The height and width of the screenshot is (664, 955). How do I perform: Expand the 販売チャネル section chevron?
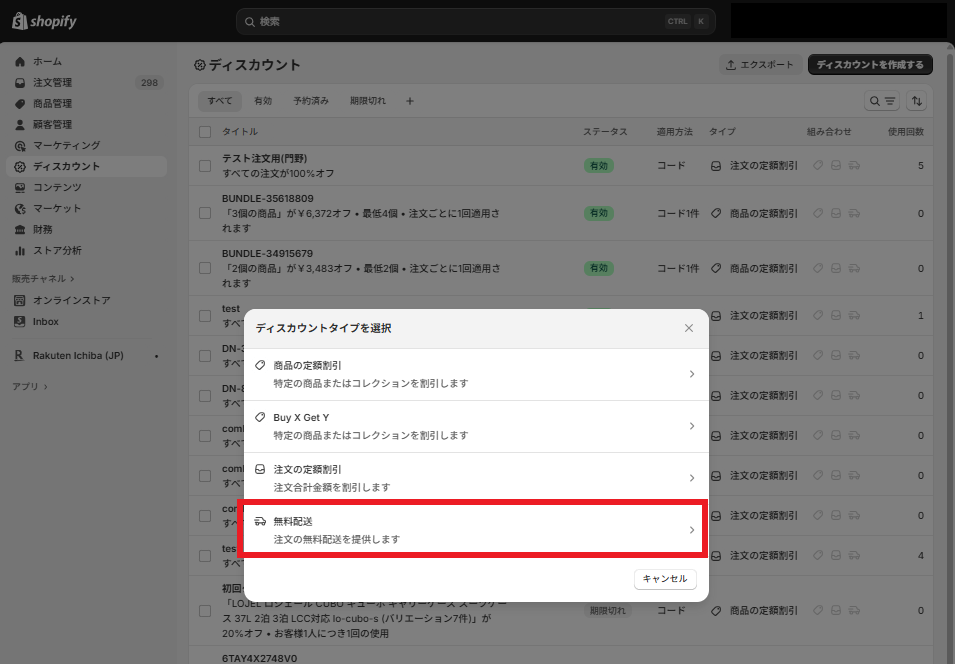(x=72, y=279)
